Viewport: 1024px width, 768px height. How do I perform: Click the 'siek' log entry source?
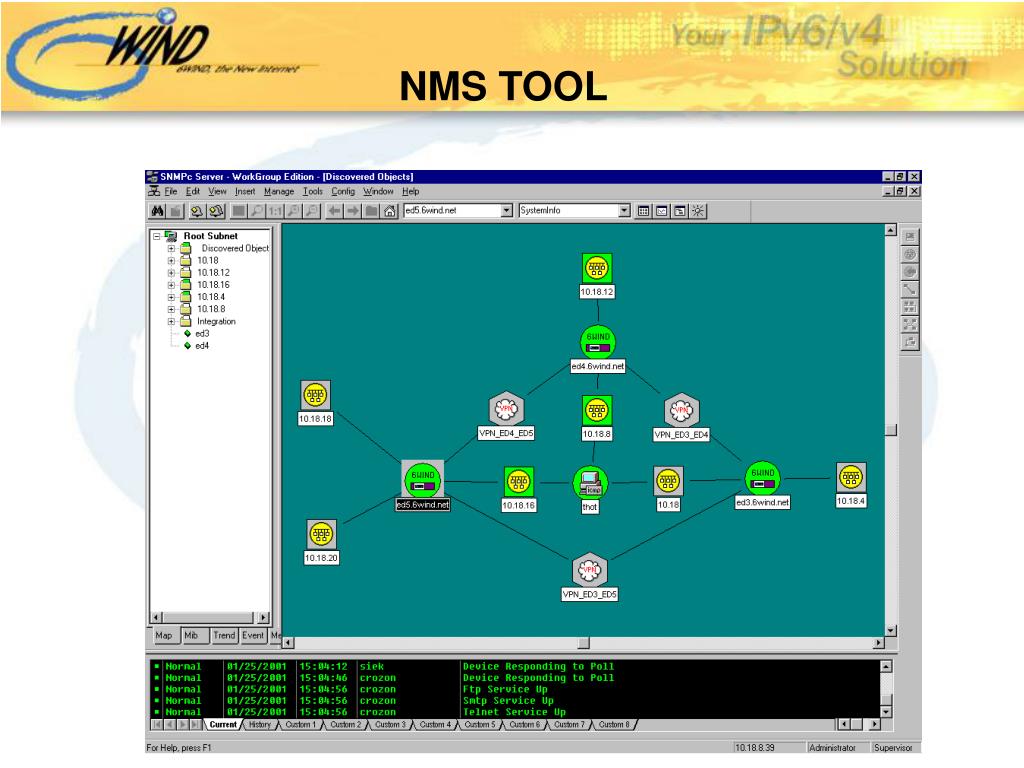[x=372, y=667]
